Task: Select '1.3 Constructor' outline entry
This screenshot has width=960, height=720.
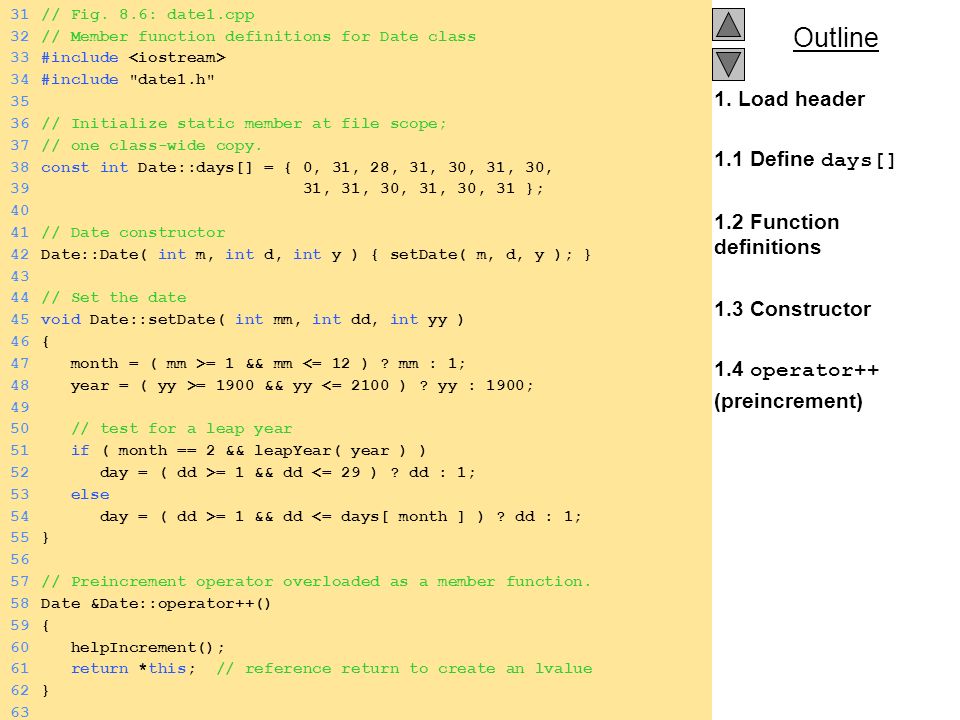Action: coord(792,309)
